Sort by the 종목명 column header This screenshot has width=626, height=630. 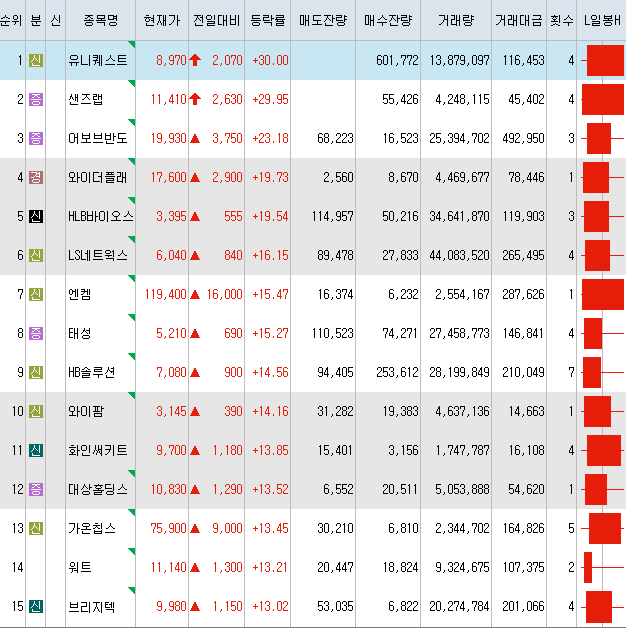(101, 20)
